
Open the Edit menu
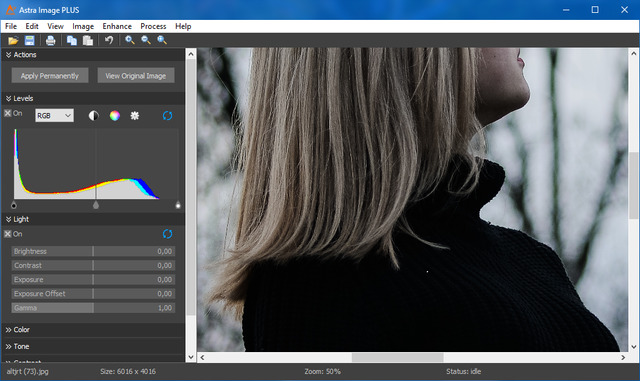(32, 26)
